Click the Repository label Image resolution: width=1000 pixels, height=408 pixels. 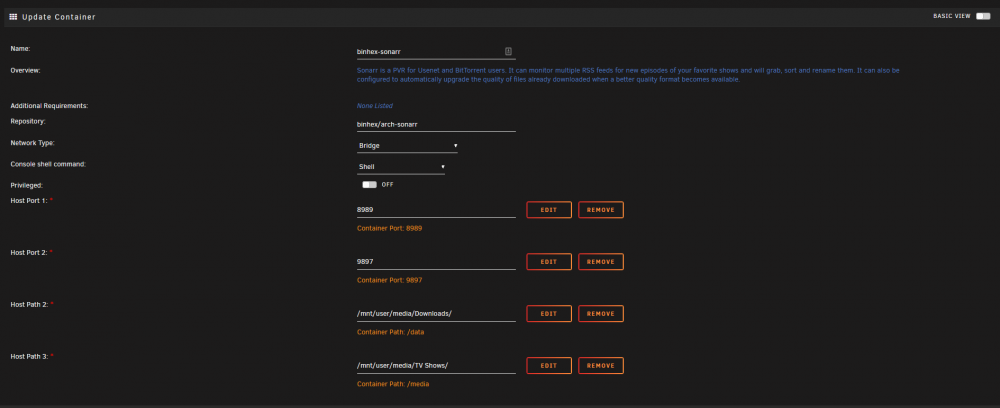point(28,121)
